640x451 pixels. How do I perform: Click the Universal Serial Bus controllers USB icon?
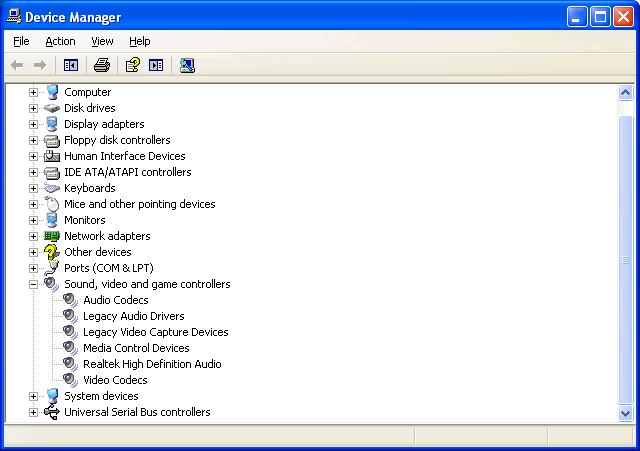tap(52, 412)
